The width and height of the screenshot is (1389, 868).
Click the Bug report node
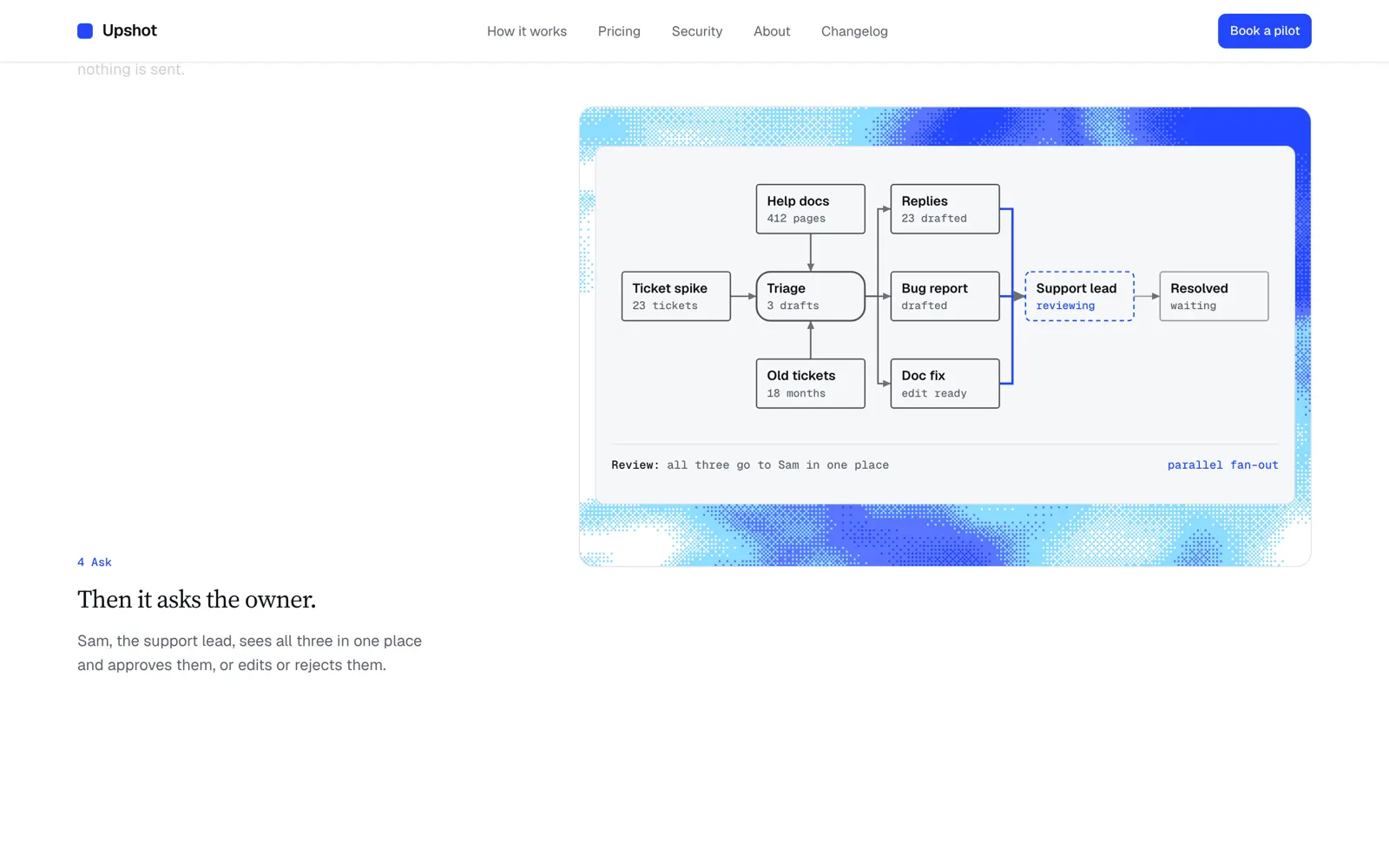click(x=945, y=296)
